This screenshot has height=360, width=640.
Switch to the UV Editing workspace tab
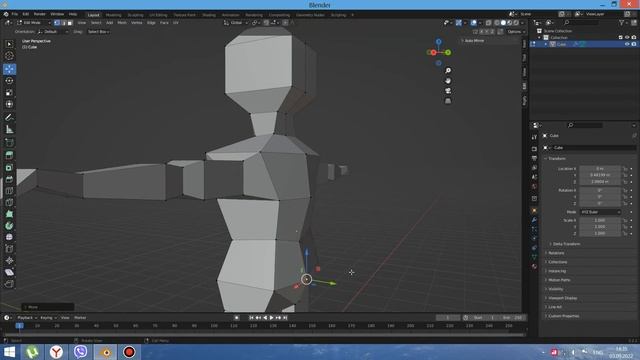click(158, 15)
